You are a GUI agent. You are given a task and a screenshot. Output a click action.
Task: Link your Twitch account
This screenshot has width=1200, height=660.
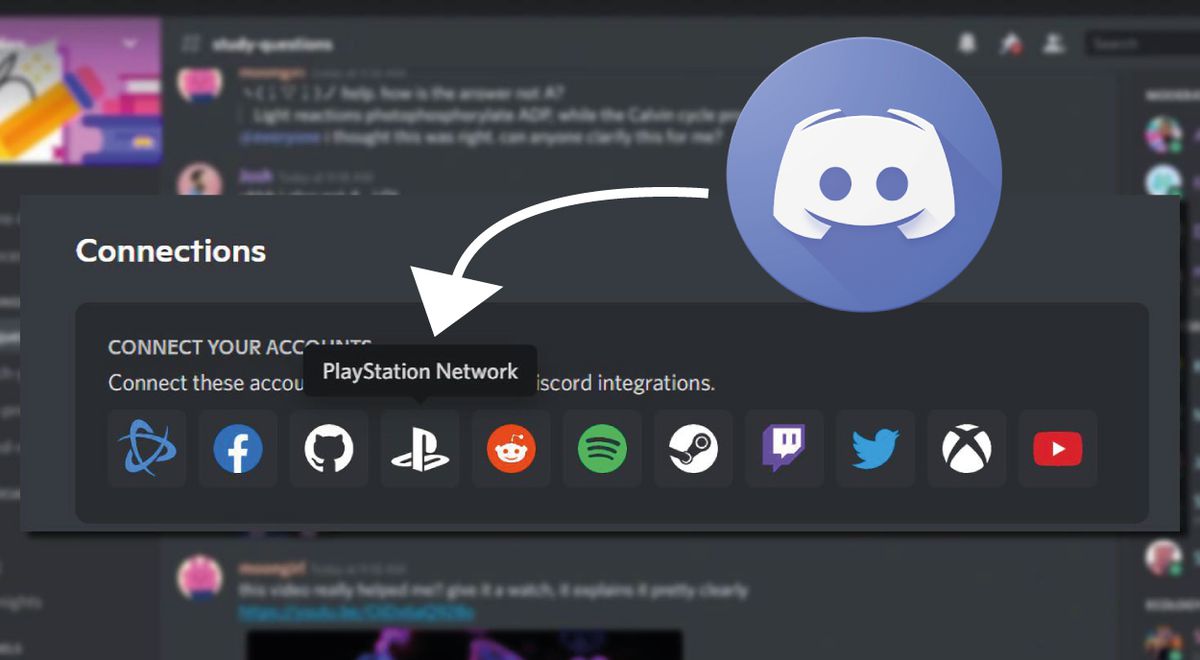pyautogui.click(x=784, y=449)
